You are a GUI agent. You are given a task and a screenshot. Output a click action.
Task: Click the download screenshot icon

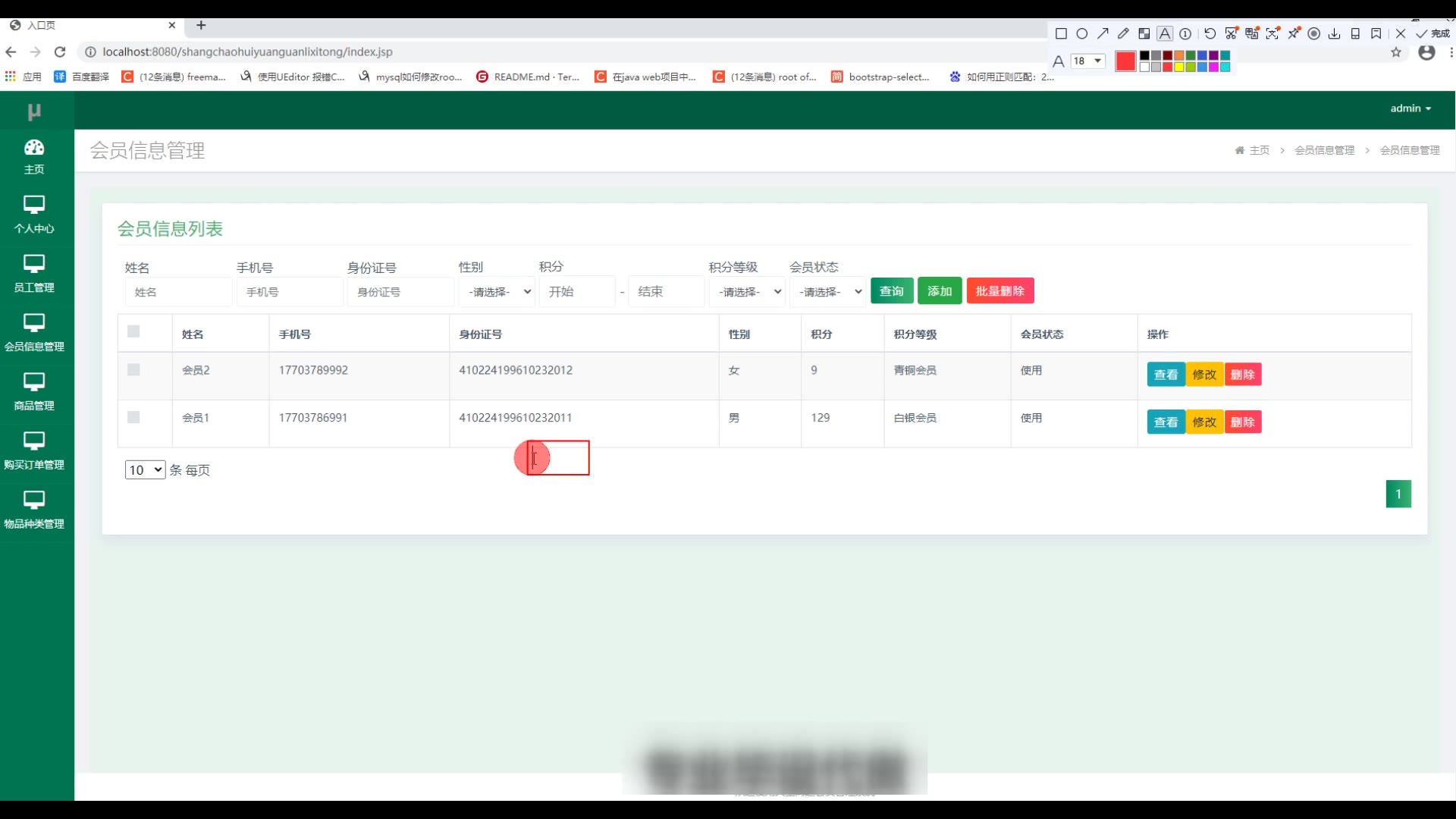point(1335,33)
